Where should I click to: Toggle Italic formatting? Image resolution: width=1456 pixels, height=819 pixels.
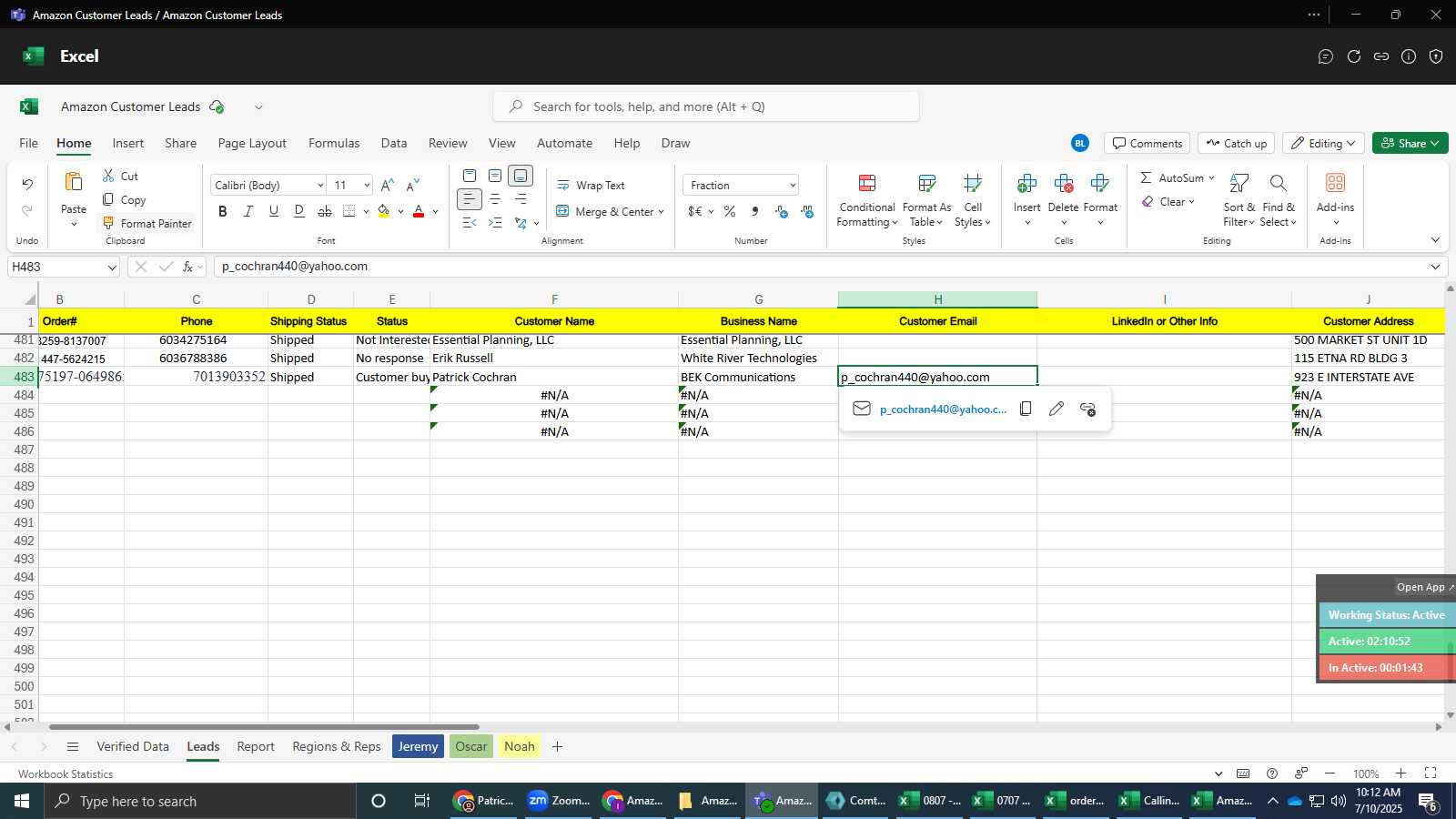click(248, 211)
